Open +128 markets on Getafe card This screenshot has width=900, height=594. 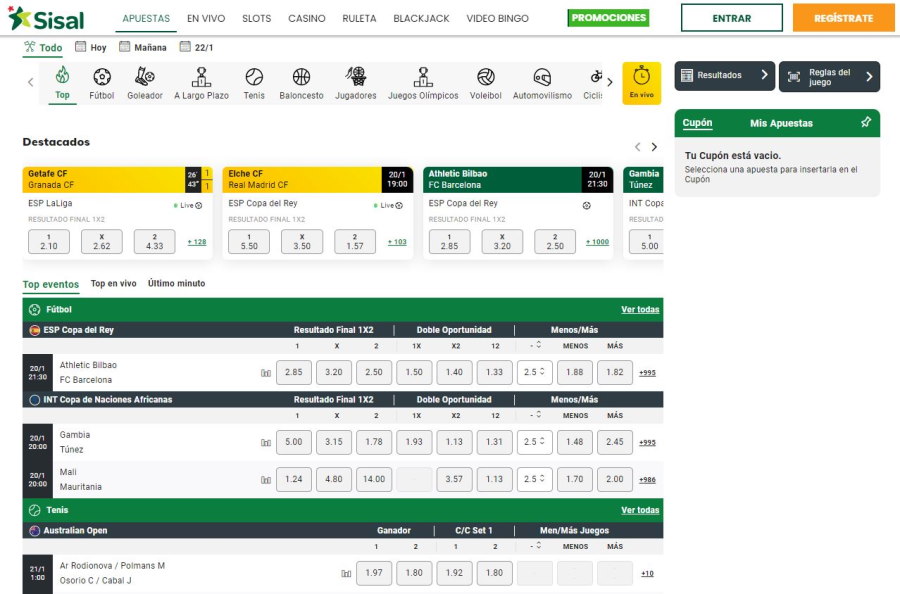point(197,242)
